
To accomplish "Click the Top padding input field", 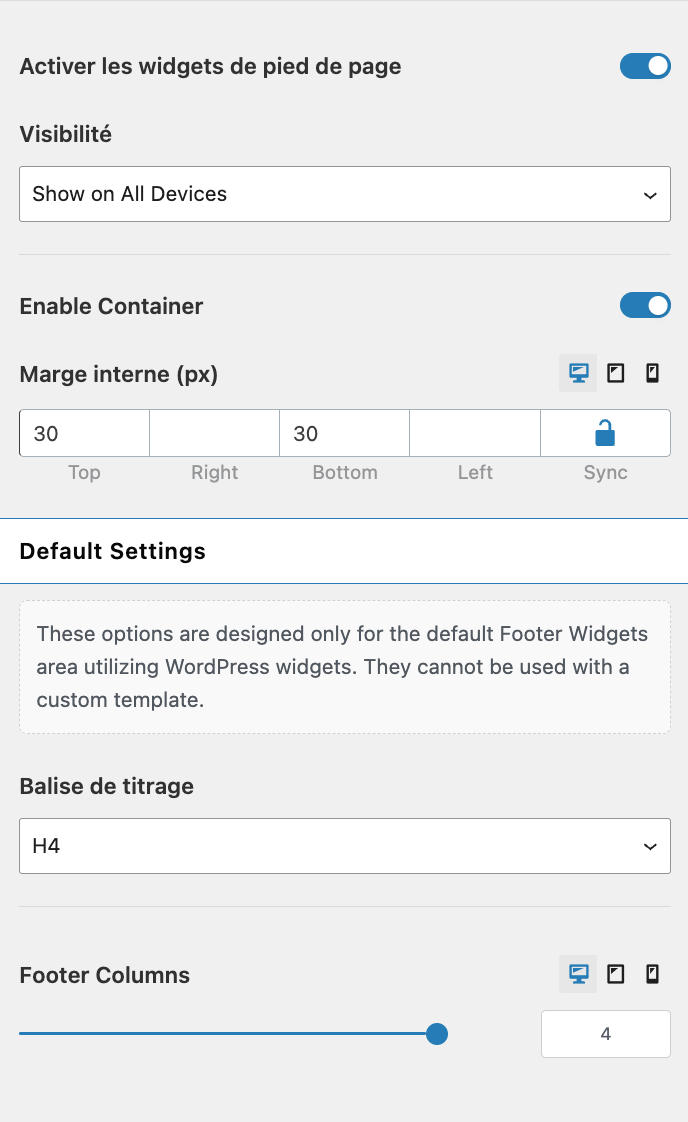I will point(85,433).
